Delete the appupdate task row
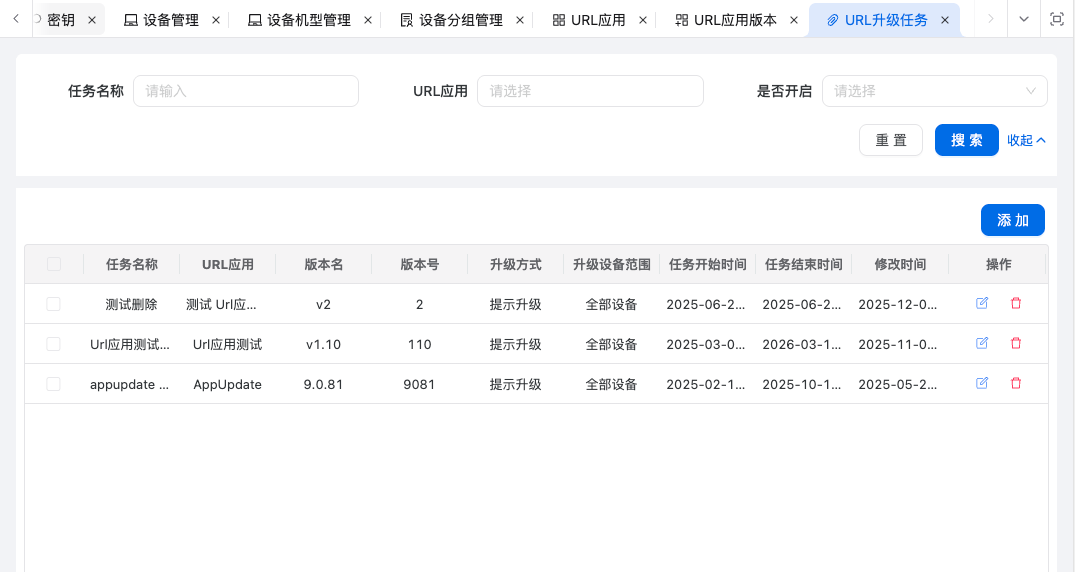The height and width of the screenshot is (572, 1075). (x=1016, y=383)
